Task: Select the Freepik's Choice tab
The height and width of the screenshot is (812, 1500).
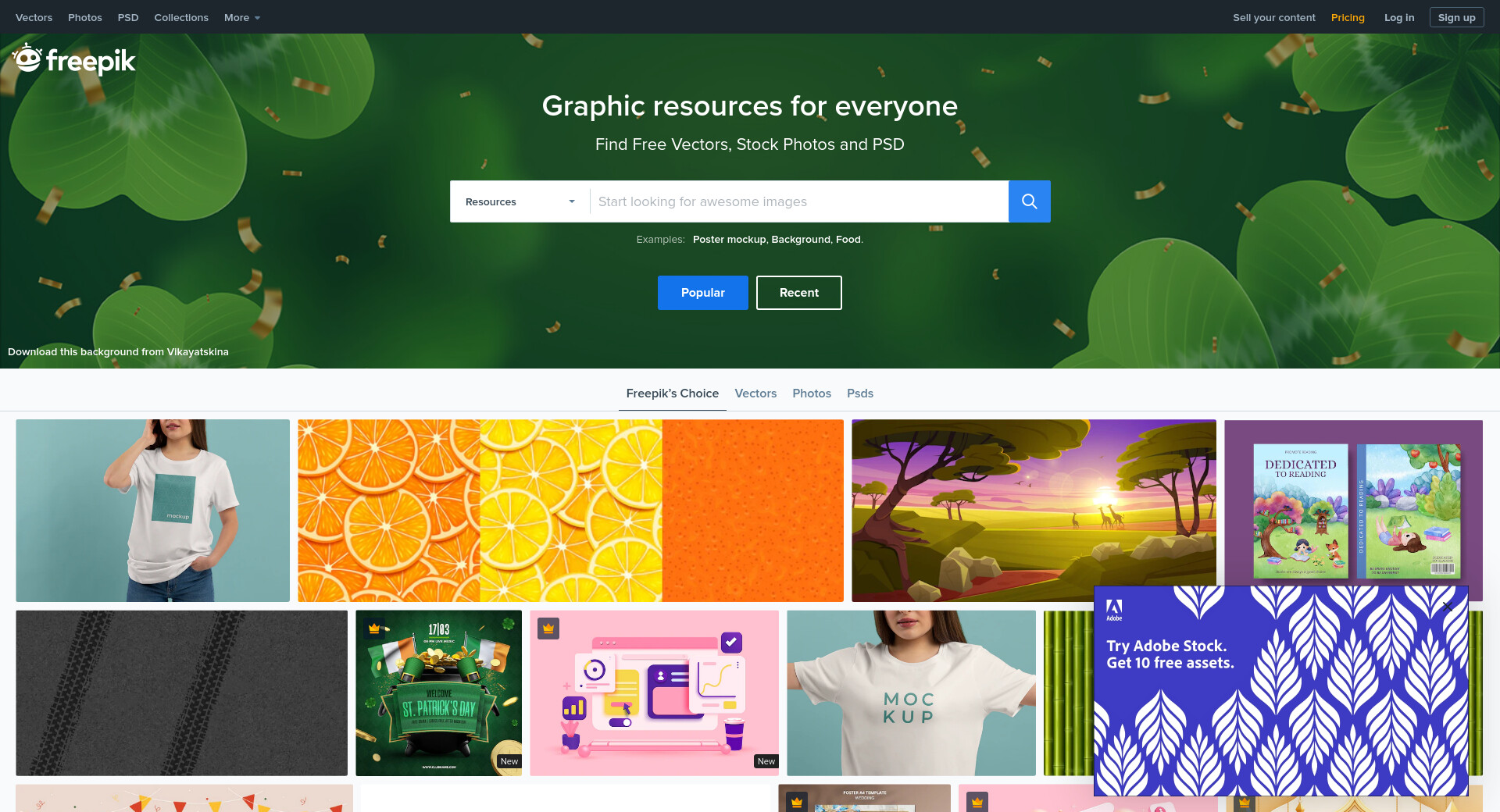Action: pyautogui.click(x=672, y=394)
